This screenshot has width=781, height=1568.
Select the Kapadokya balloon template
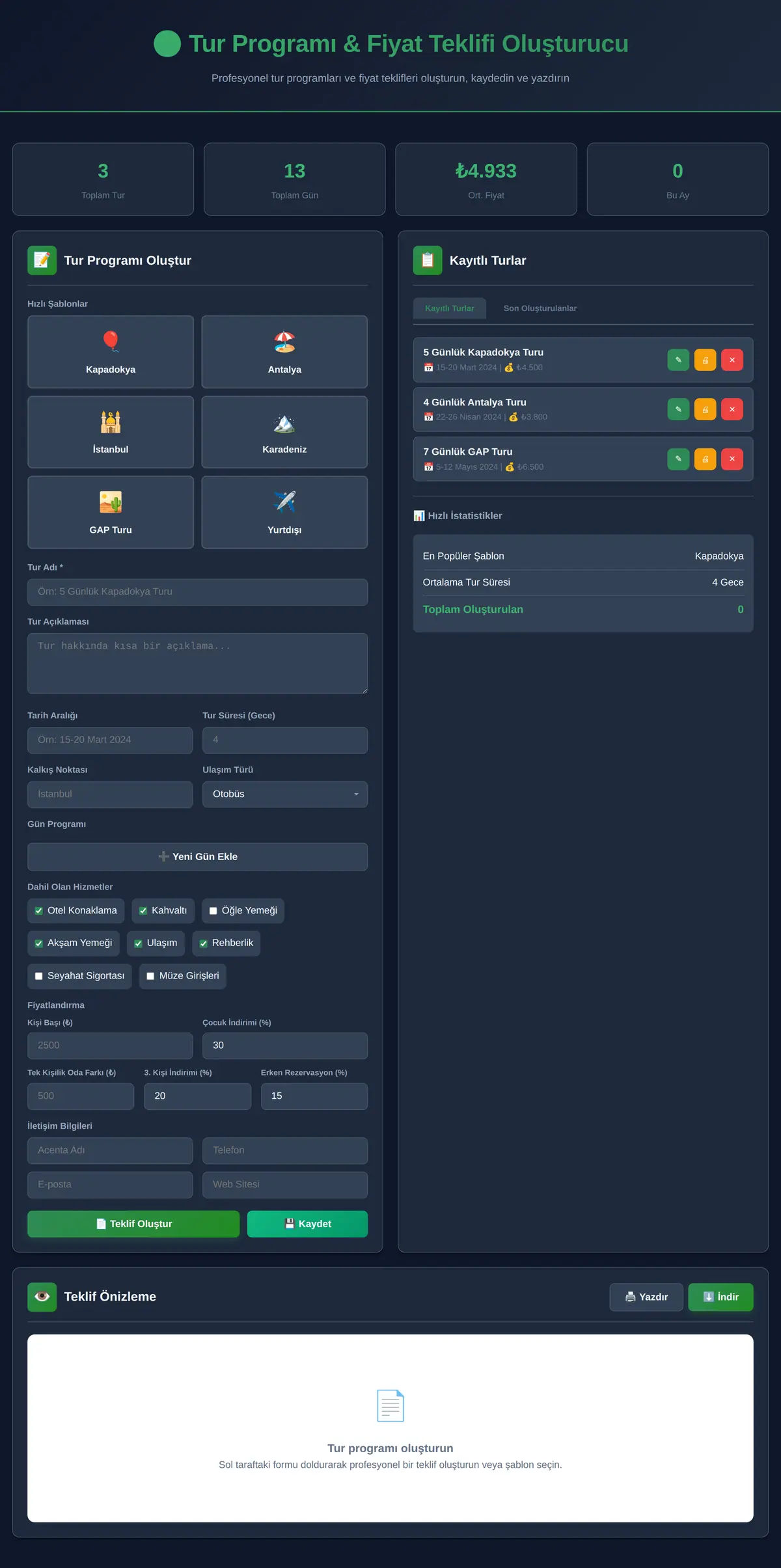[111, 352]
